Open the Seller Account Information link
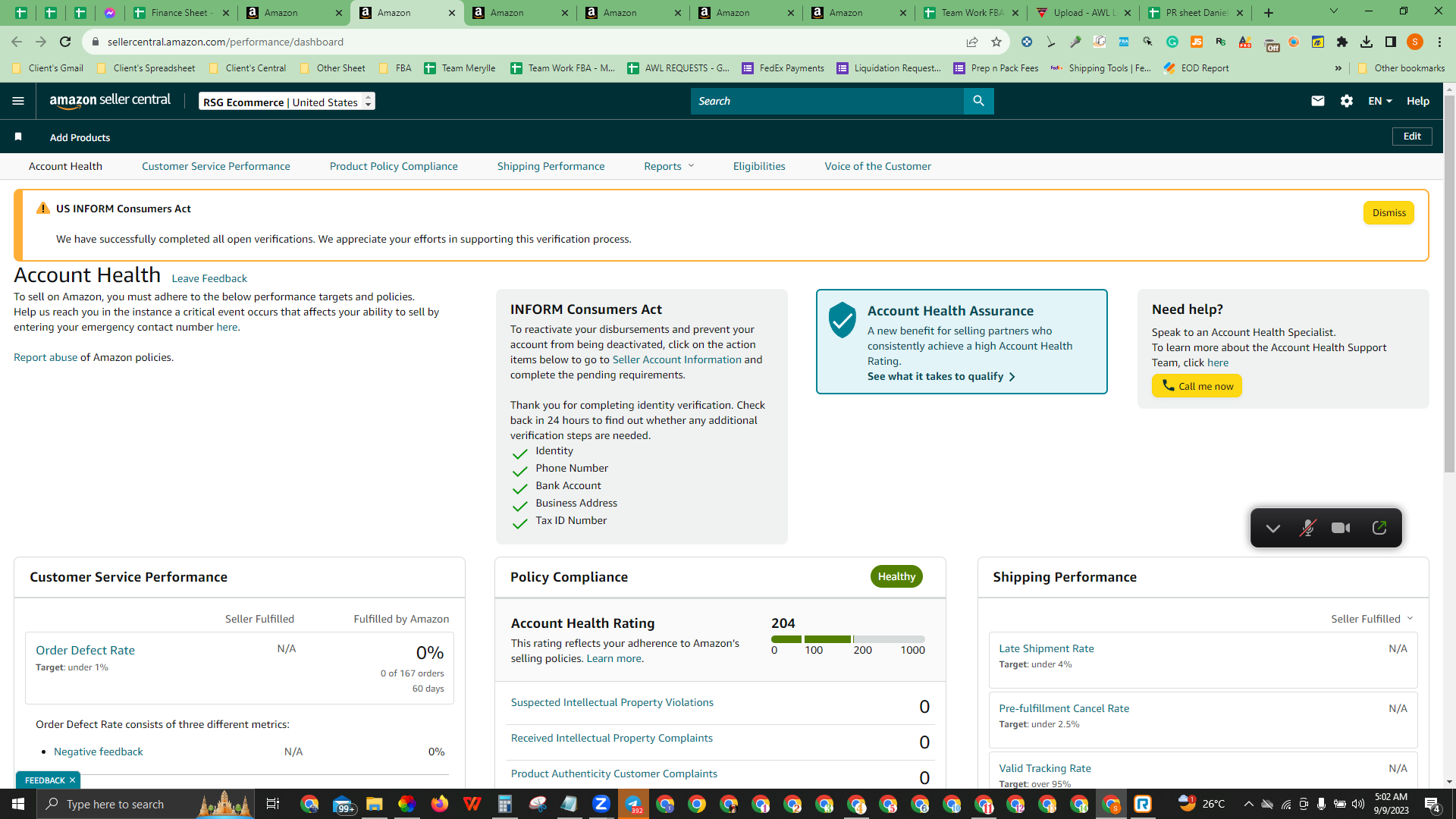Viewport: 1456px width, 819px height. point(677,359)
